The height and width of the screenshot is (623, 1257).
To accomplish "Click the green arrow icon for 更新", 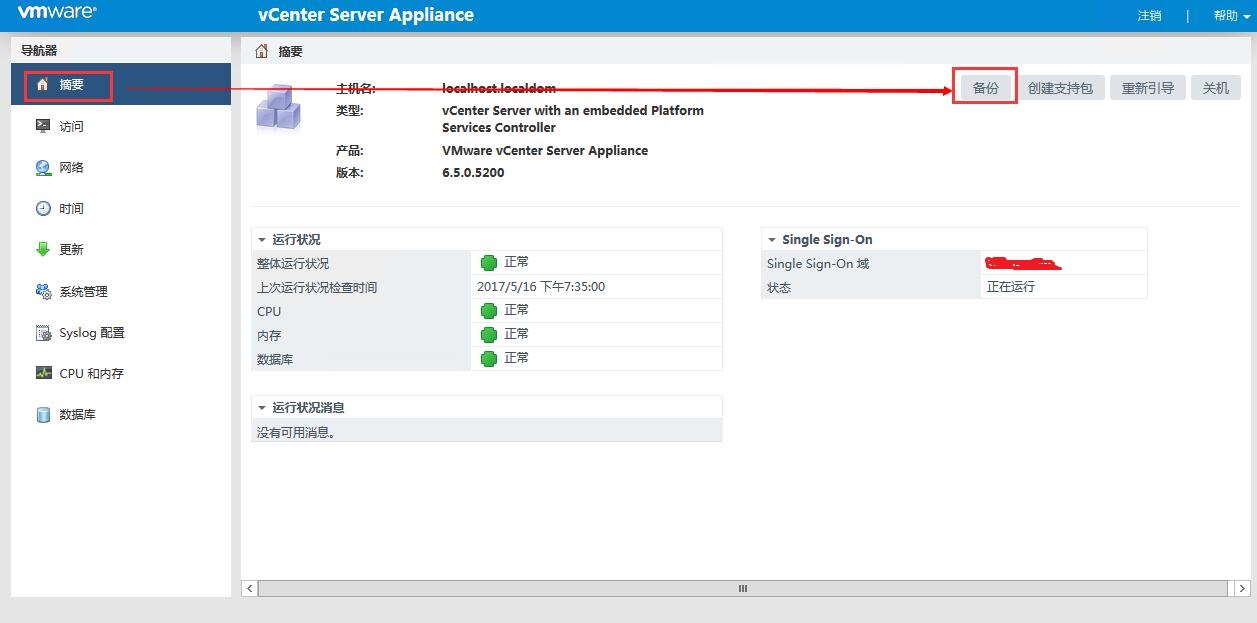I will 43,250.
